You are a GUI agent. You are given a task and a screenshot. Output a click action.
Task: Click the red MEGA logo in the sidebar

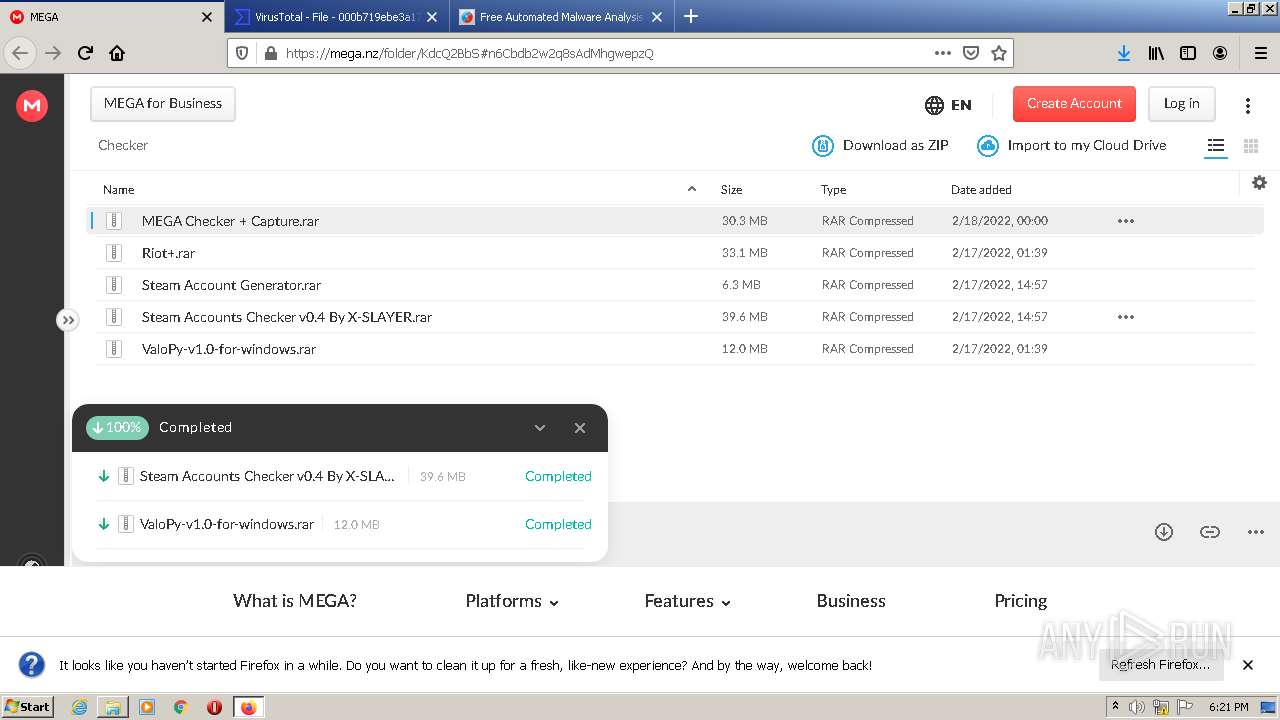click(x=32, y=105)
